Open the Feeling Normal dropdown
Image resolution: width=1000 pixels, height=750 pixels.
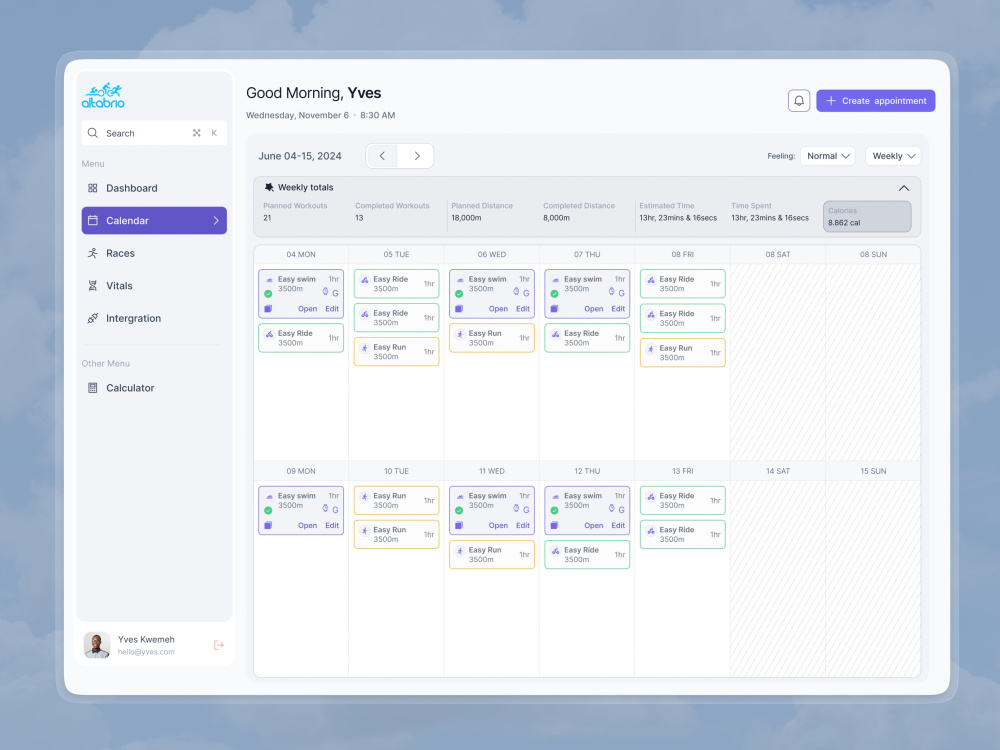[828, 156]
